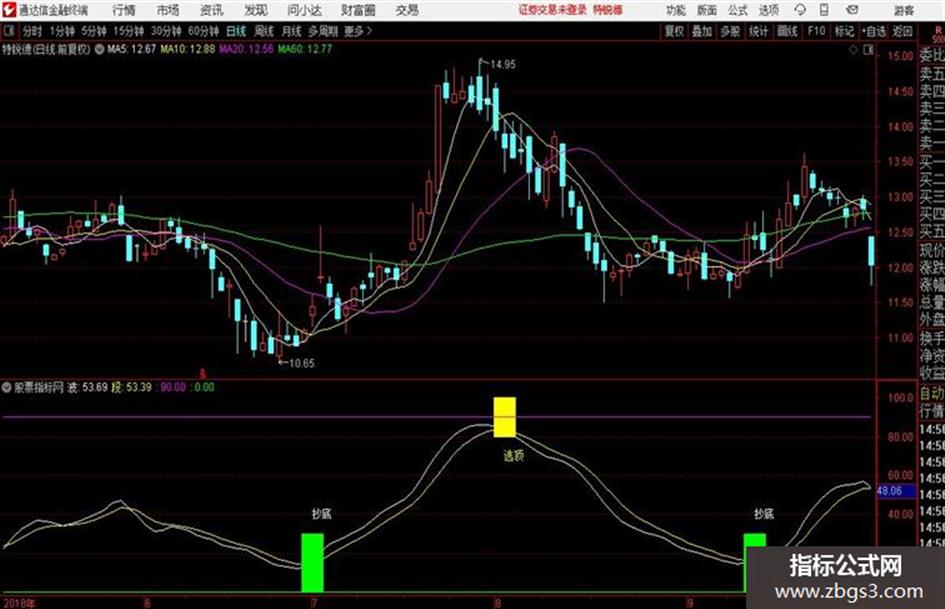This screenshot has width=945, height=609.
Task: Click the 波: 53.69 indicator value
Action: point(87,387)
